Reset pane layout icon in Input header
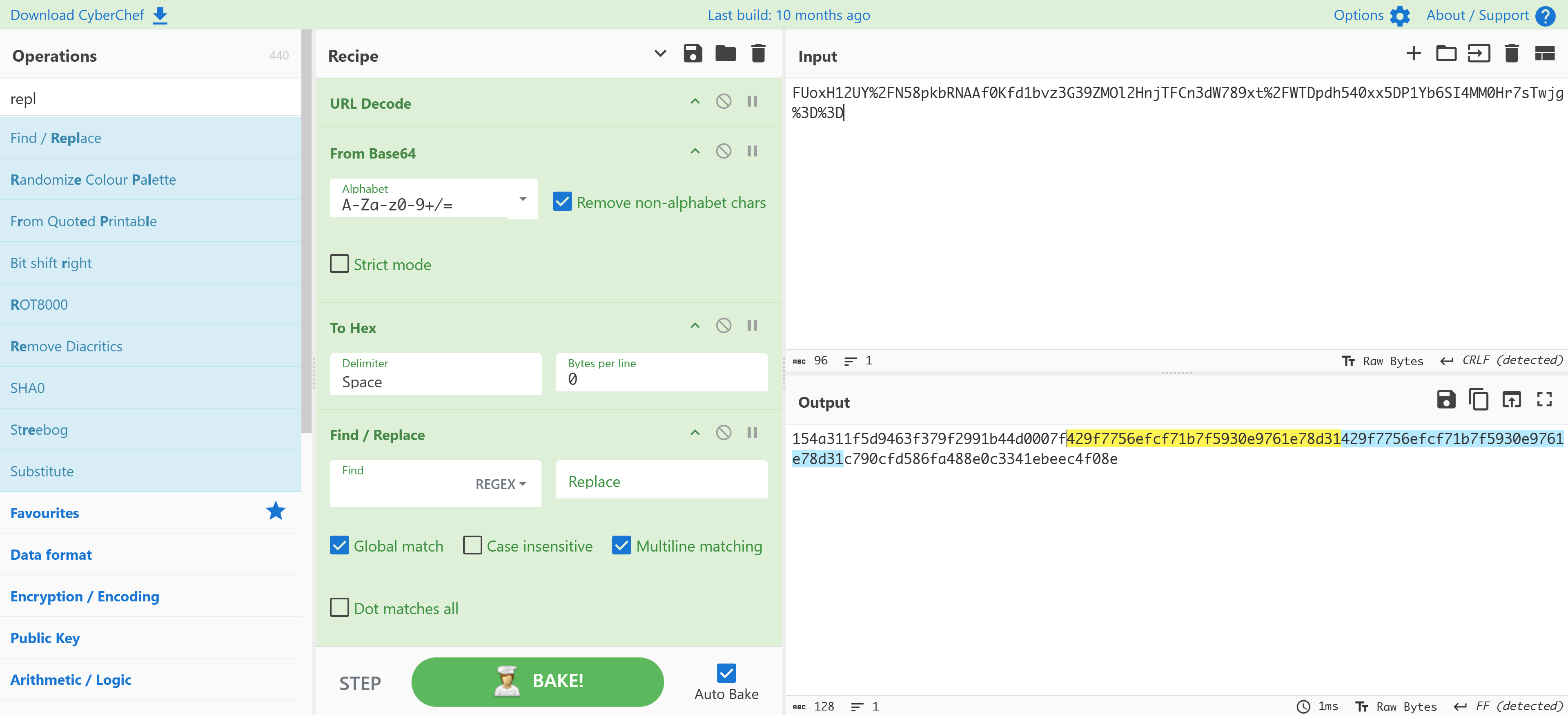 point(1544,54)
